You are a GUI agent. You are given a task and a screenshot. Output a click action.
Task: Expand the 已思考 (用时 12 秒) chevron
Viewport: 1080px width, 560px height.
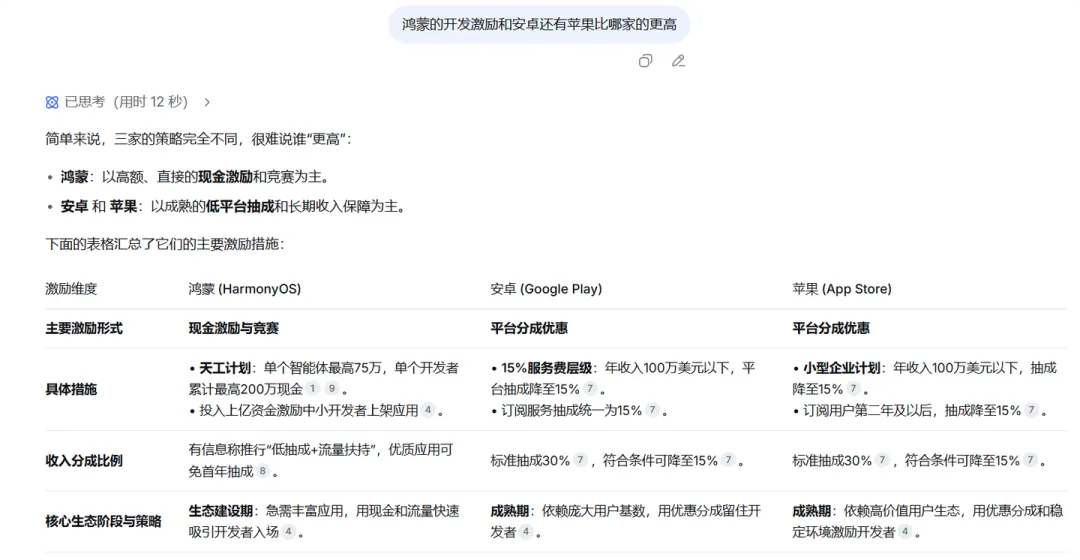pos(207,103)
